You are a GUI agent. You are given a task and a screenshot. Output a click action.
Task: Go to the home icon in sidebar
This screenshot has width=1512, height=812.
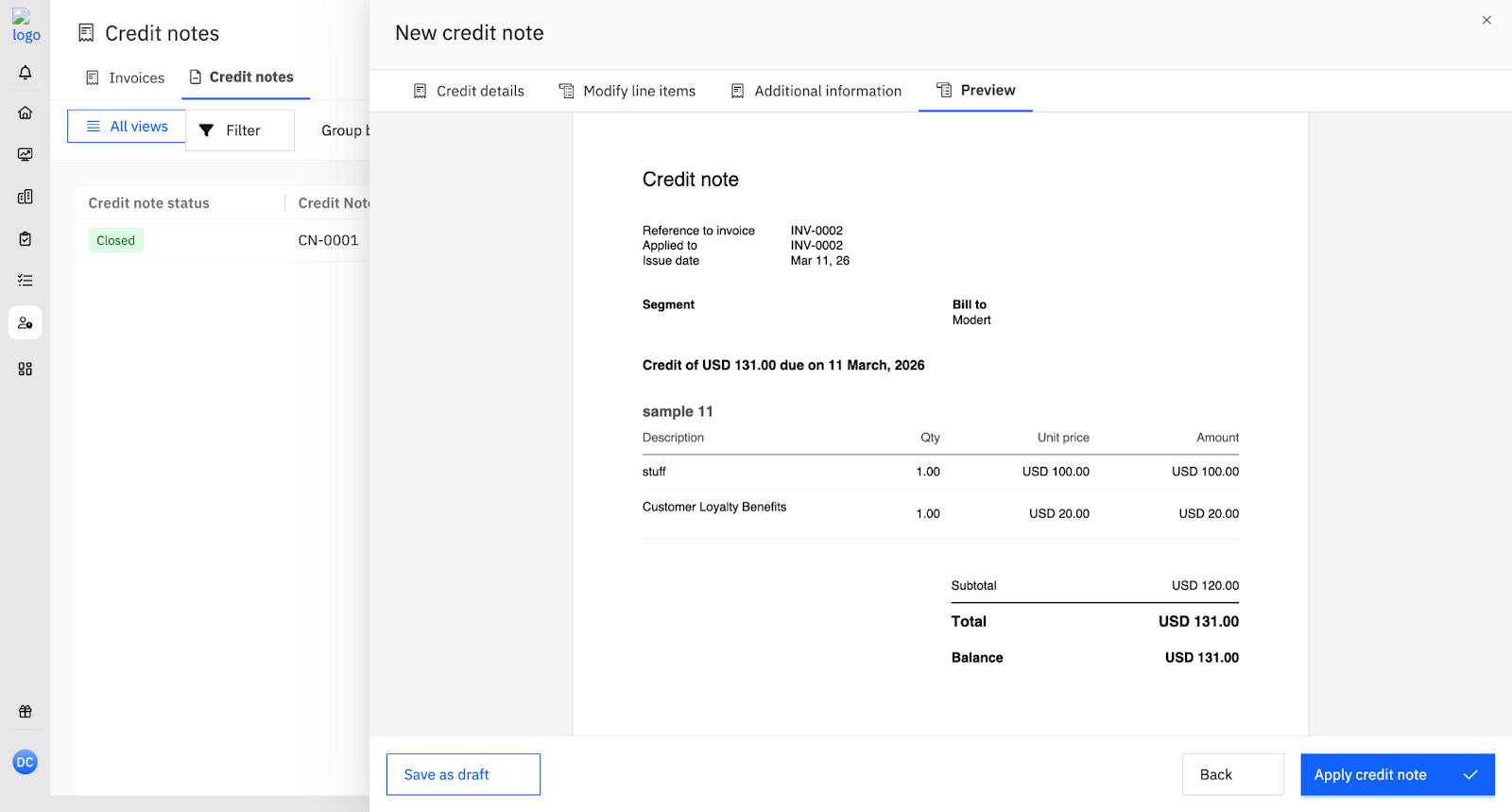26,113
